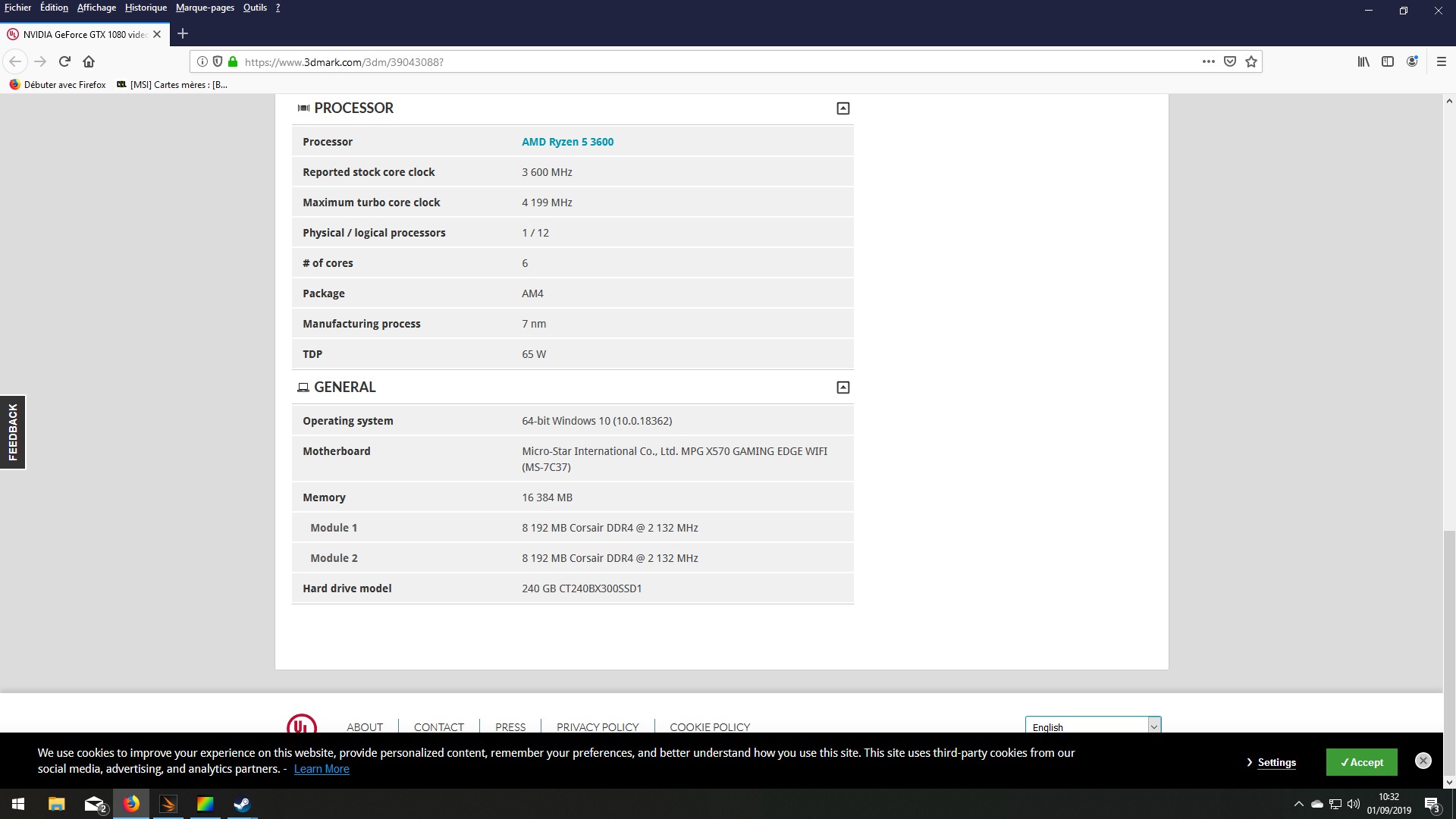Image resolution: width=1456 pixels, height=819 pixels.
Task: Dismiss the cookie banner with X
Action: [x=1423, y=761]
